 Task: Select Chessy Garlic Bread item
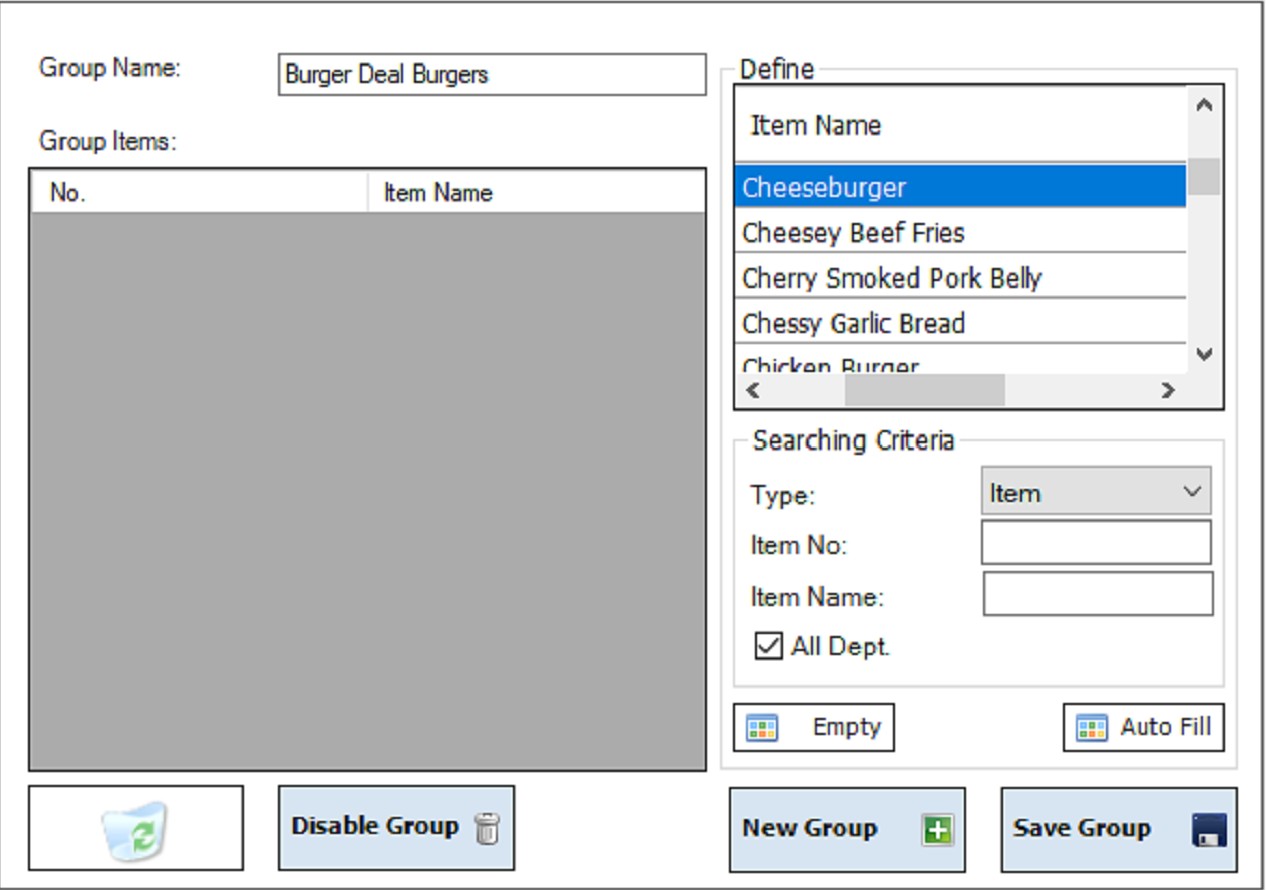click(959, 324)
